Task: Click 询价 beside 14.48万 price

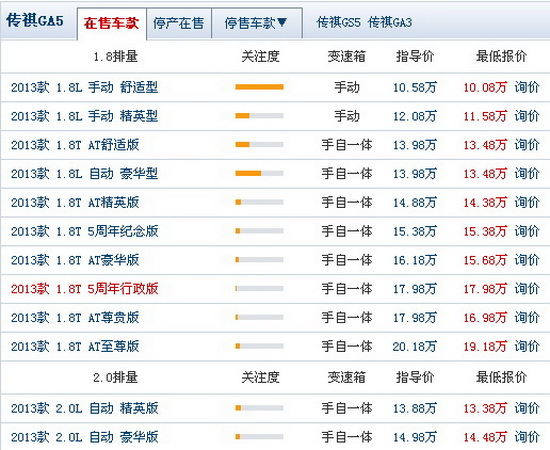Action: click(x=527, y=437)
